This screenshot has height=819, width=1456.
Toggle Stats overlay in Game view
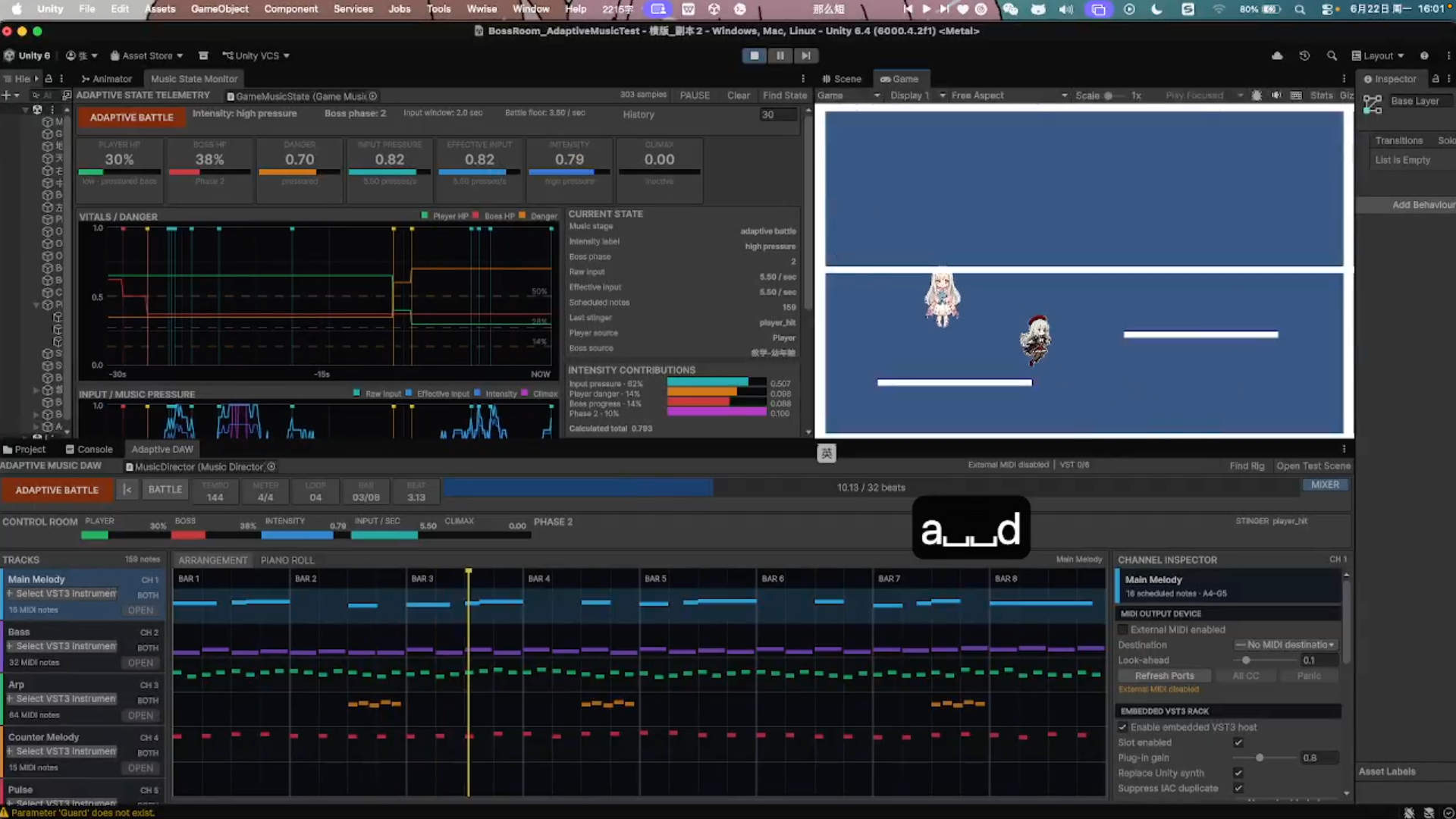[1321, 96]
